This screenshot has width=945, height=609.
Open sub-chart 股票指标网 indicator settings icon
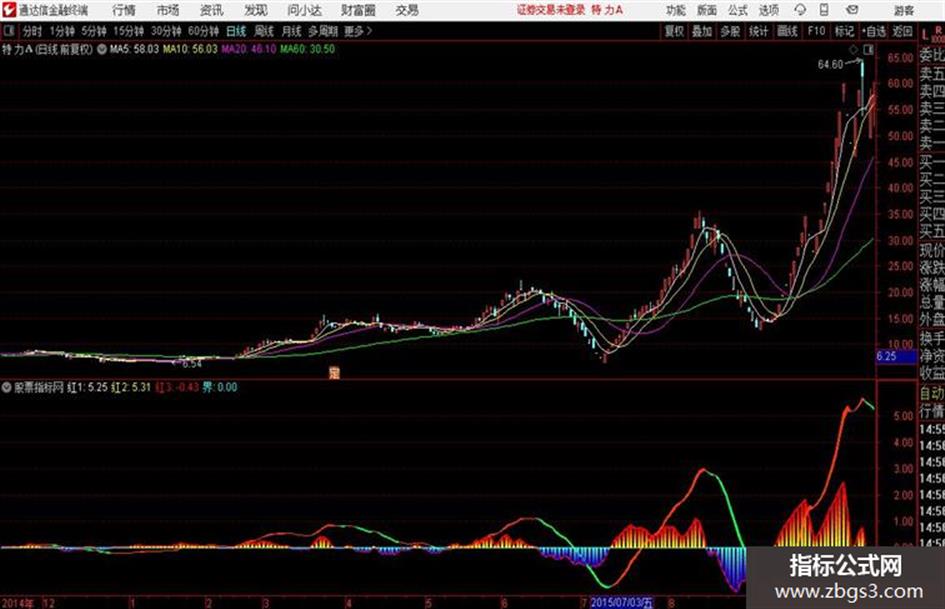tap(6, 388)
